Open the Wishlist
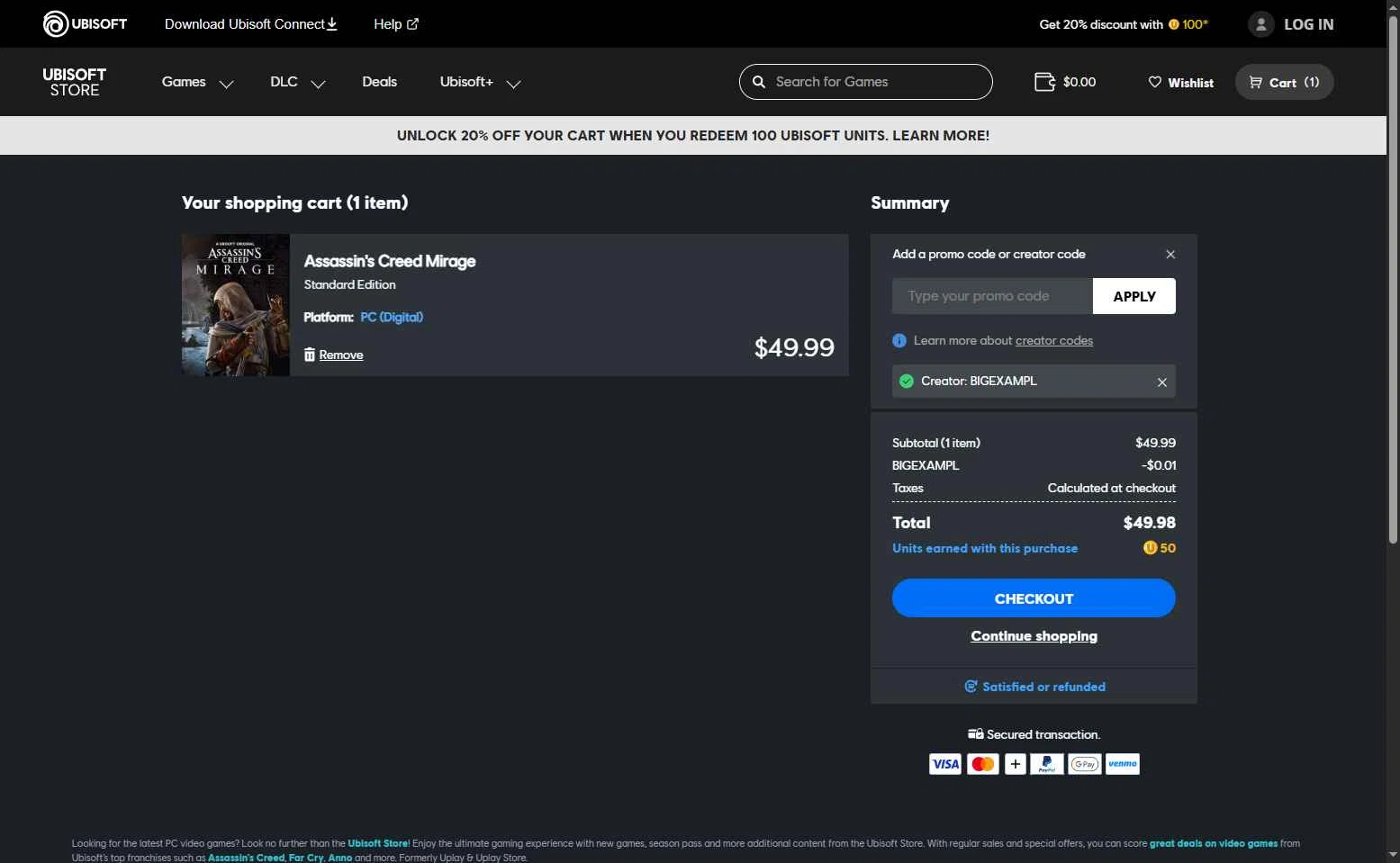This screenshot has height=863, width=1400. point(1181,82)
